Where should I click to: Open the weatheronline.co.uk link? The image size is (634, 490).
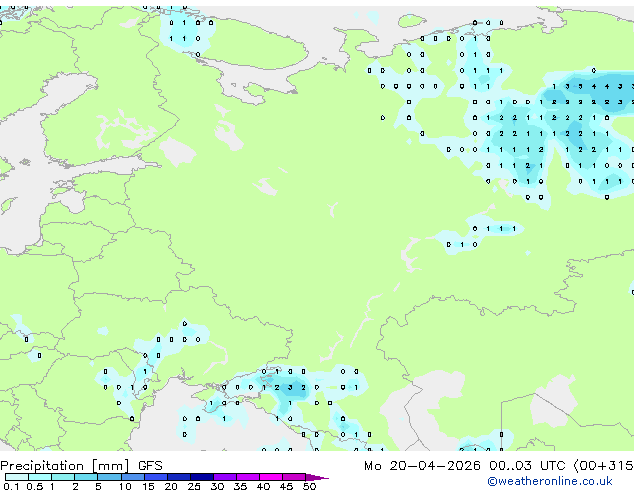(550, 481)
